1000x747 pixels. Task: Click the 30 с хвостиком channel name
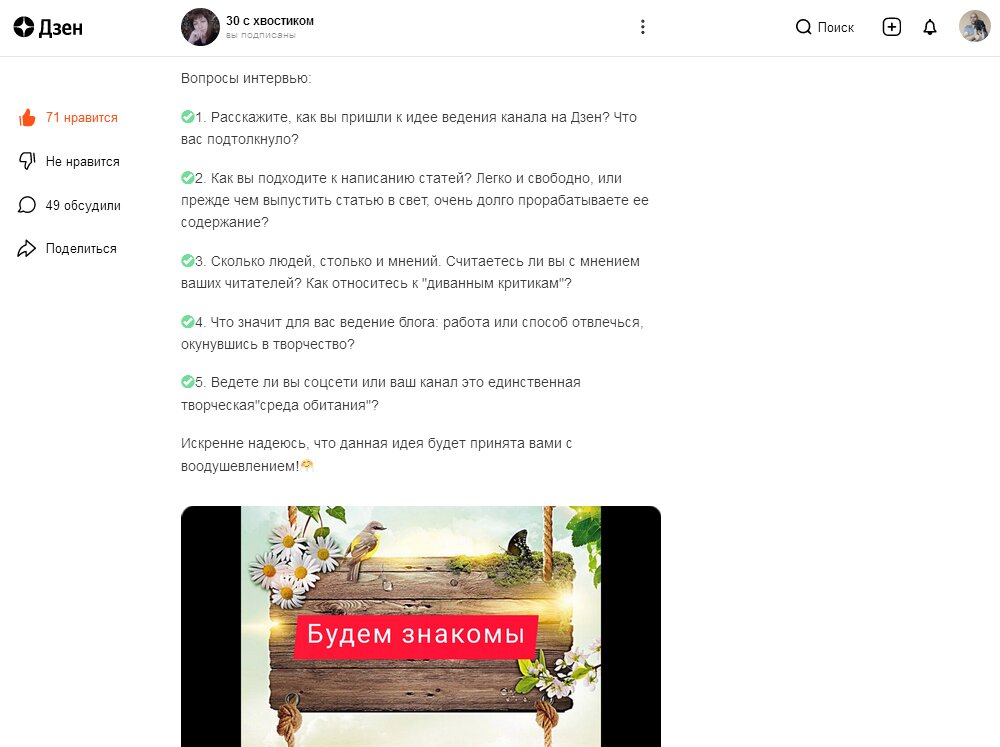pos(270,20)
